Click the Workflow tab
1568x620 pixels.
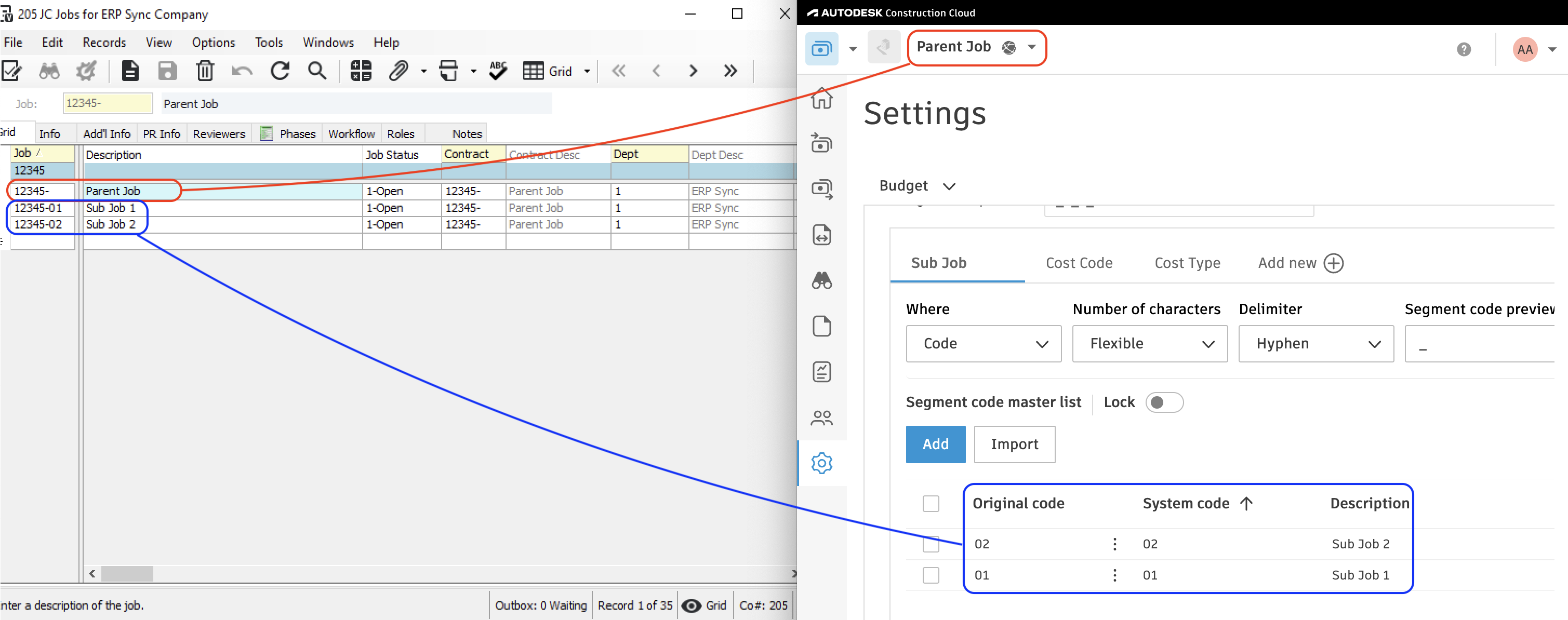[x=351, y=134]
